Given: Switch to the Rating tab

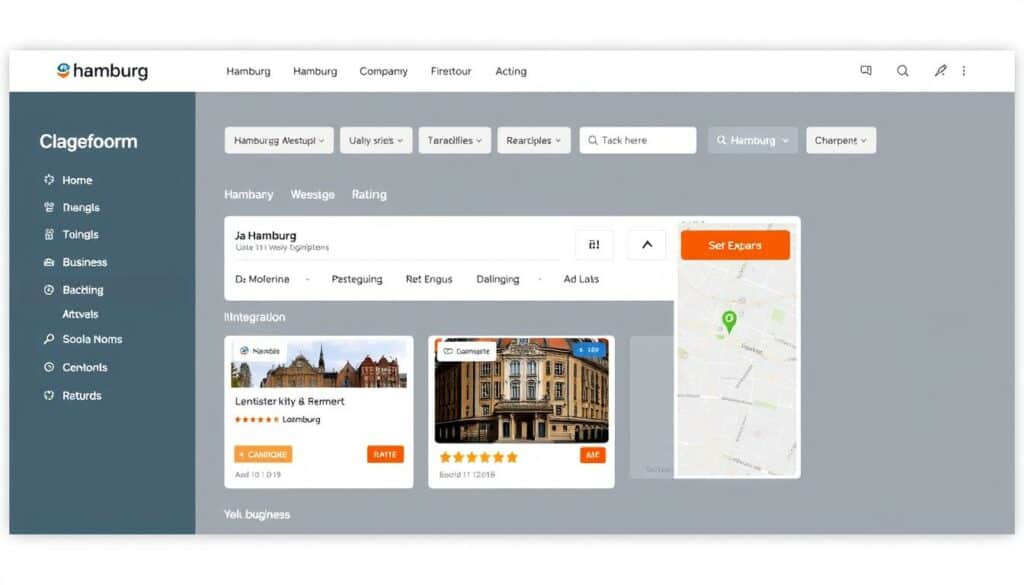Looking at the screenshot, I should pyautogui.click(x=369, y=194).
